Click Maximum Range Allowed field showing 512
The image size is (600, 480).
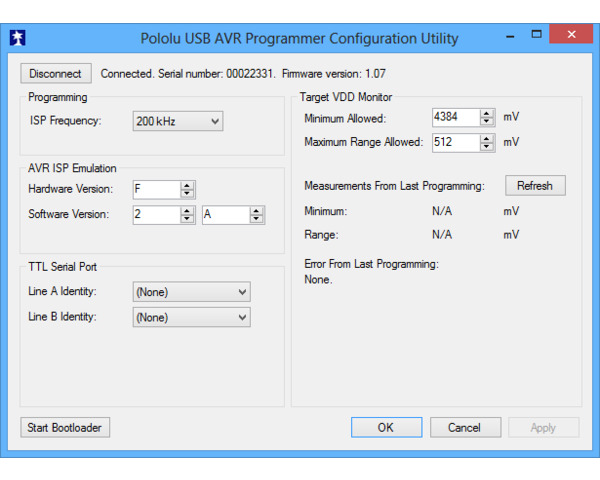[456, 143]
